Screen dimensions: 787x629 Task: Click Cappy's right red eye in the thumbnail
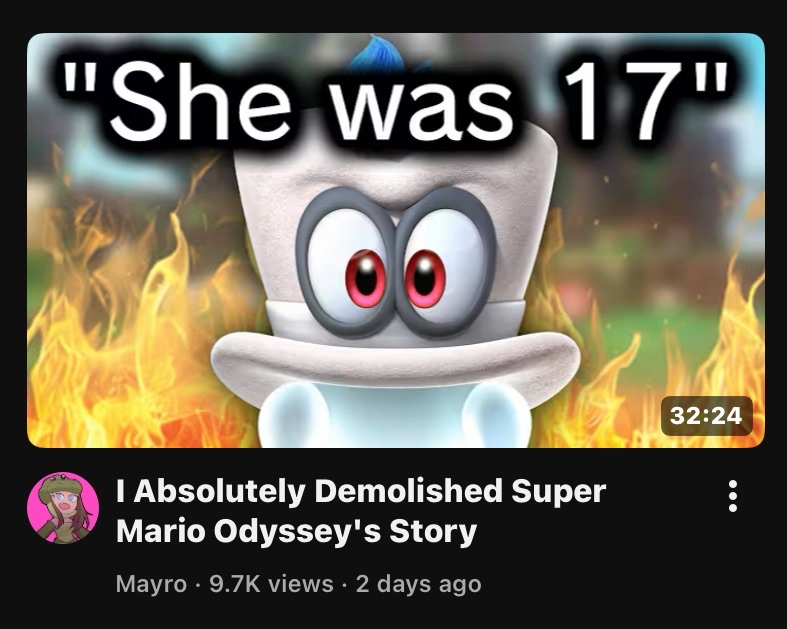pyautogui.click(x=425, y=279)
